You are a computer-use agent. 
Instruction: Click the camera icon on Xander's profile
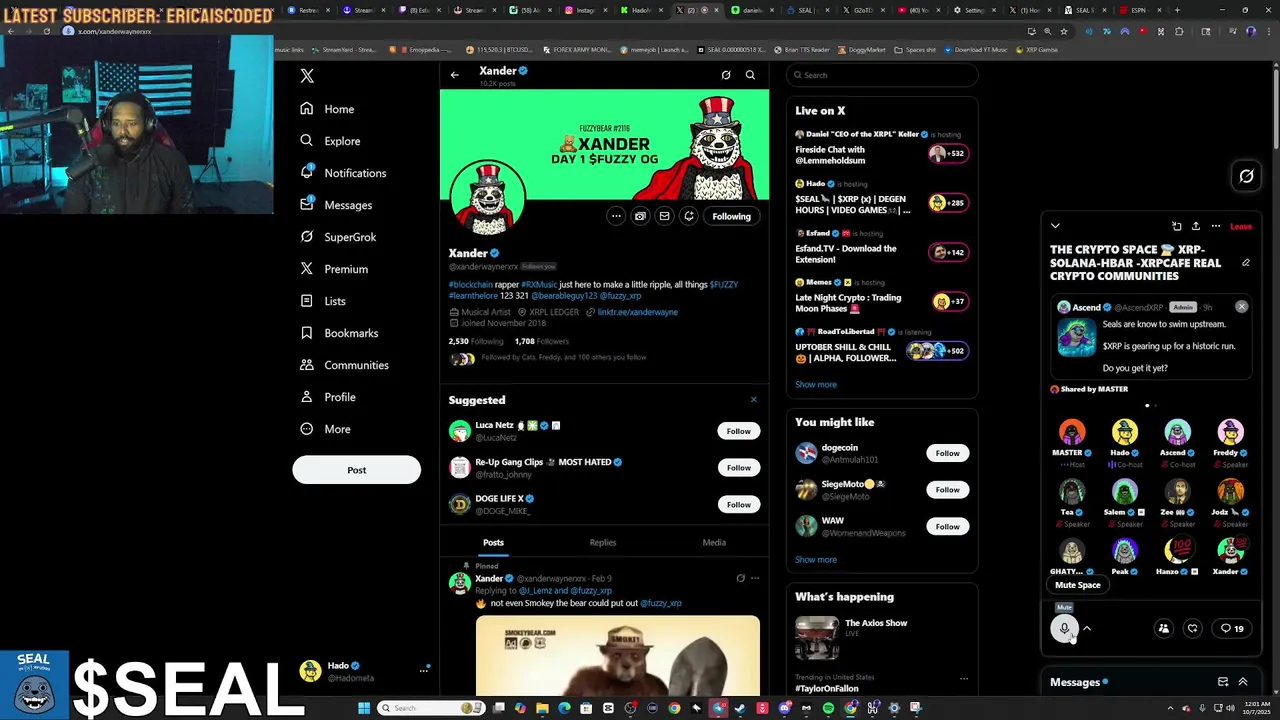tap(640, 216)
